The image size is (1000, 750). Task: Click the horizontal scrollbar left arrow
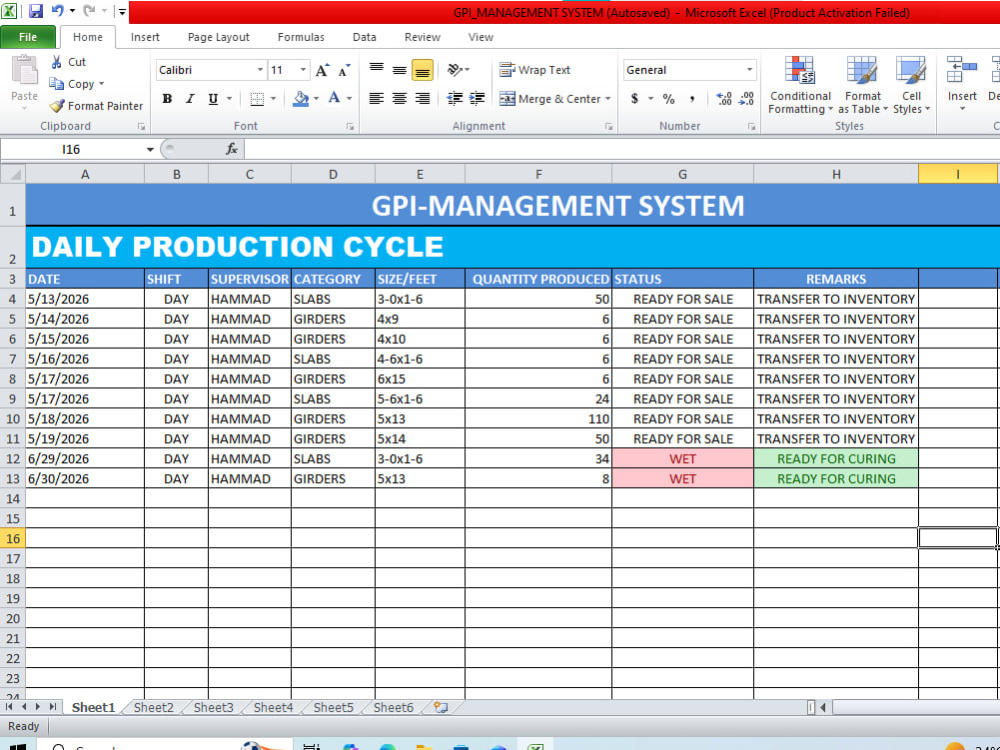[x=823, y=707]
